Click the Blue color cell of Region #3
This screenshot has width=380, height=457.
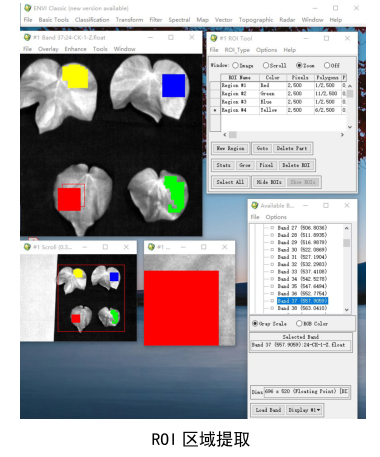(273, 102)
